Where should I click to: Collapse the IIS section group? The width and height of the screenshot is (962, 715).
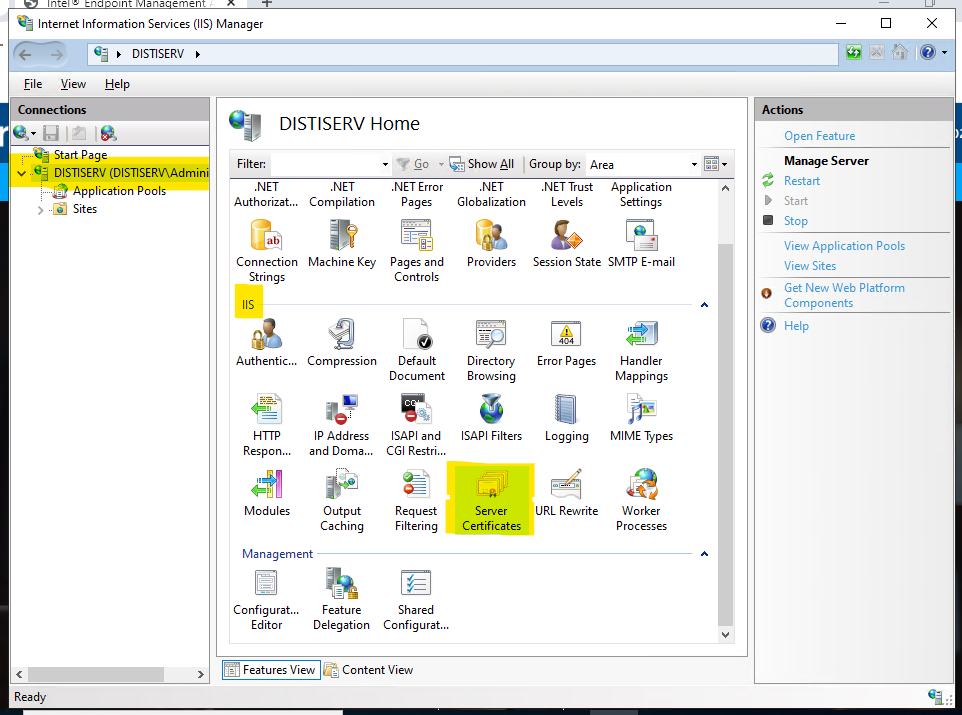704,304
